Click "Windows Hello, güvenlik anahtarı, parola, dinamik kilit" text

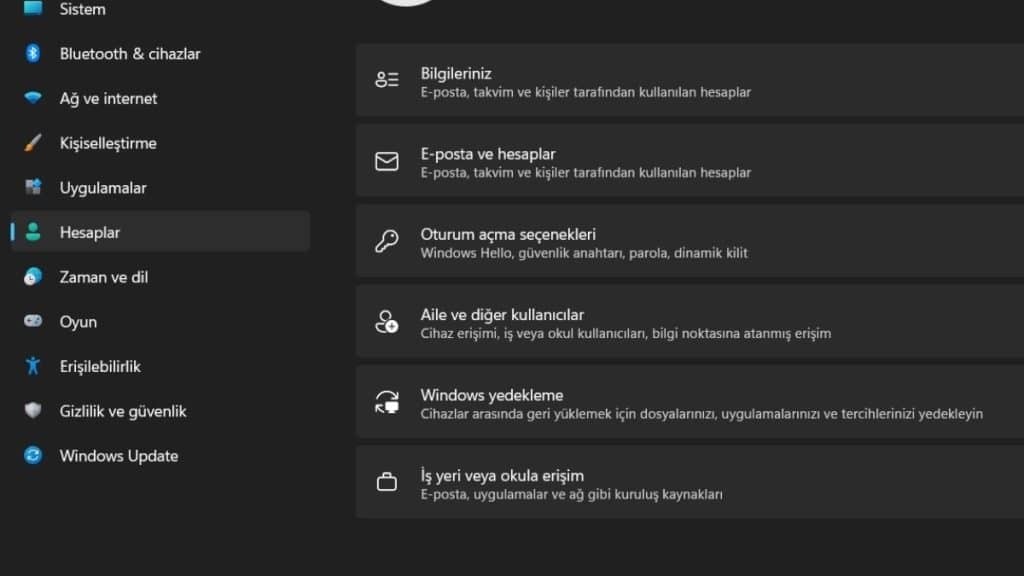[x=584, y=253]
